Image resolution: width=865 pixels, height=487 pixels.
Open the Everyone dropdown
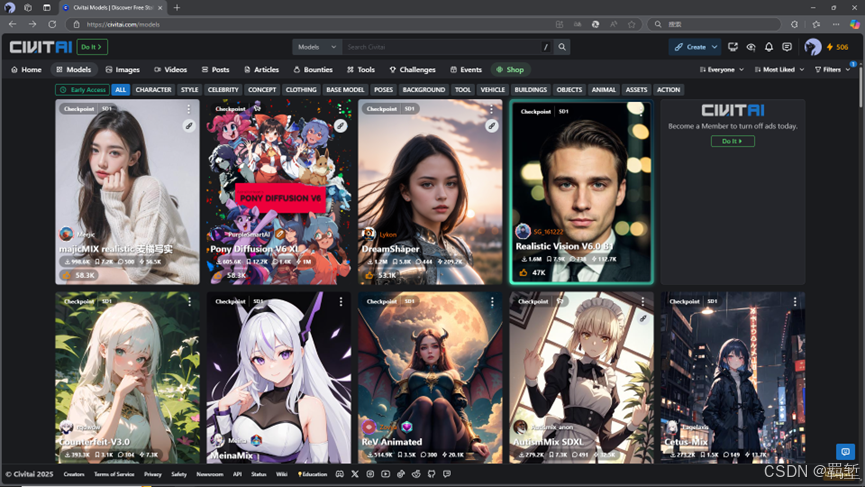pos(722,69)
